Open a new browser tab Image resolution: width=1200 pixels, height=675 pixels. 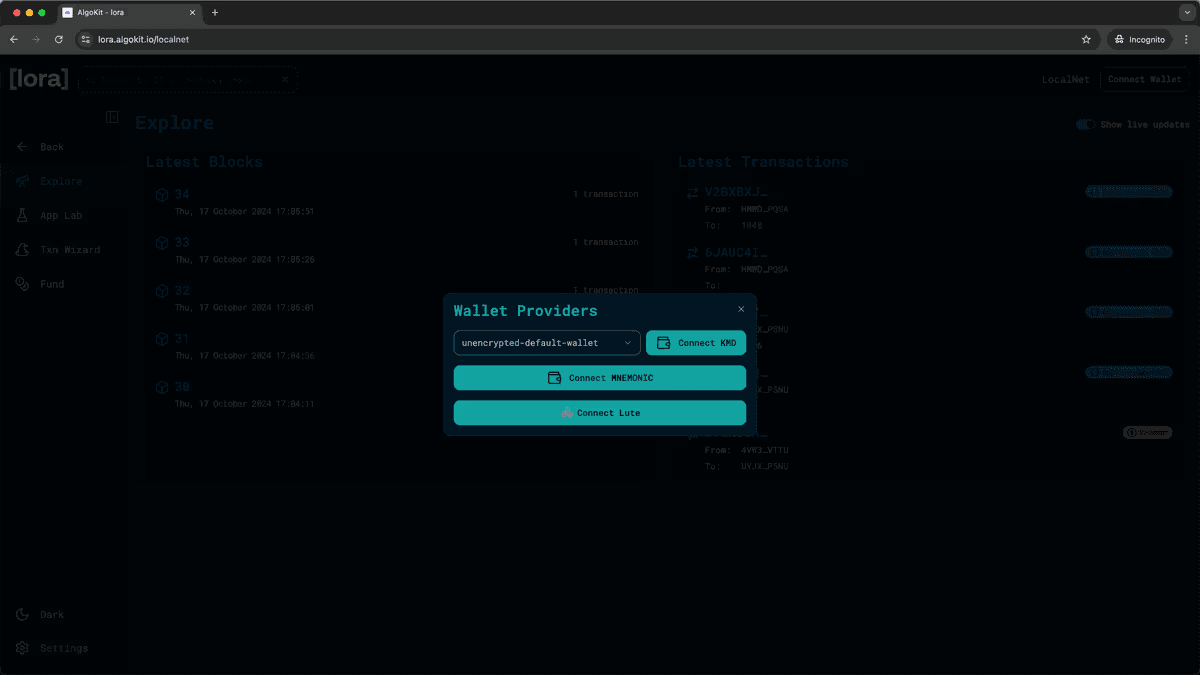(x=214, y=14)
